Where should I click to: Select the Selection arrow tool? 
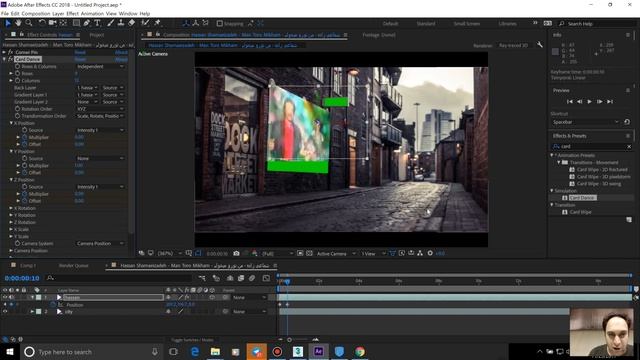pos(8,23)
